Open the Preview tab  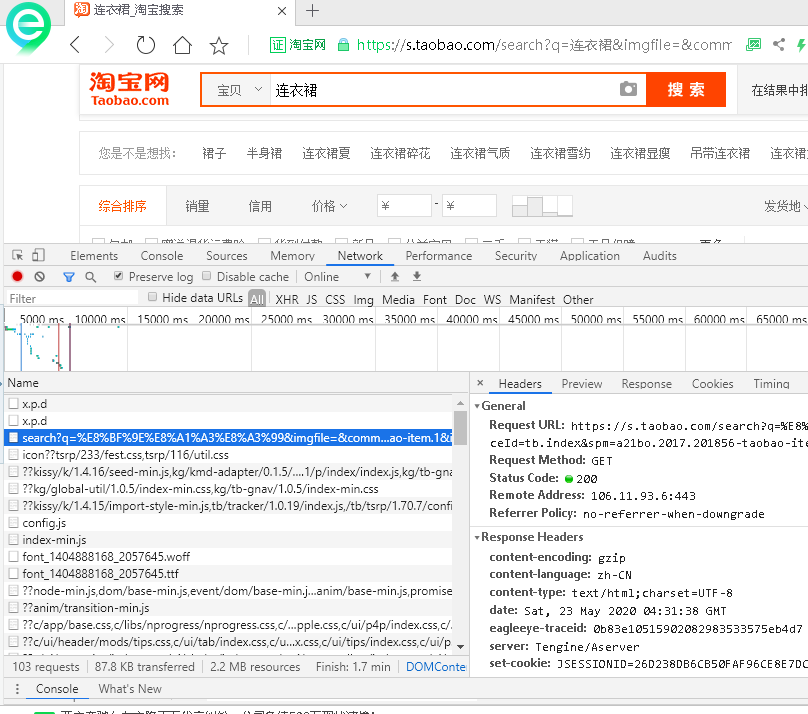coord(582,384)
